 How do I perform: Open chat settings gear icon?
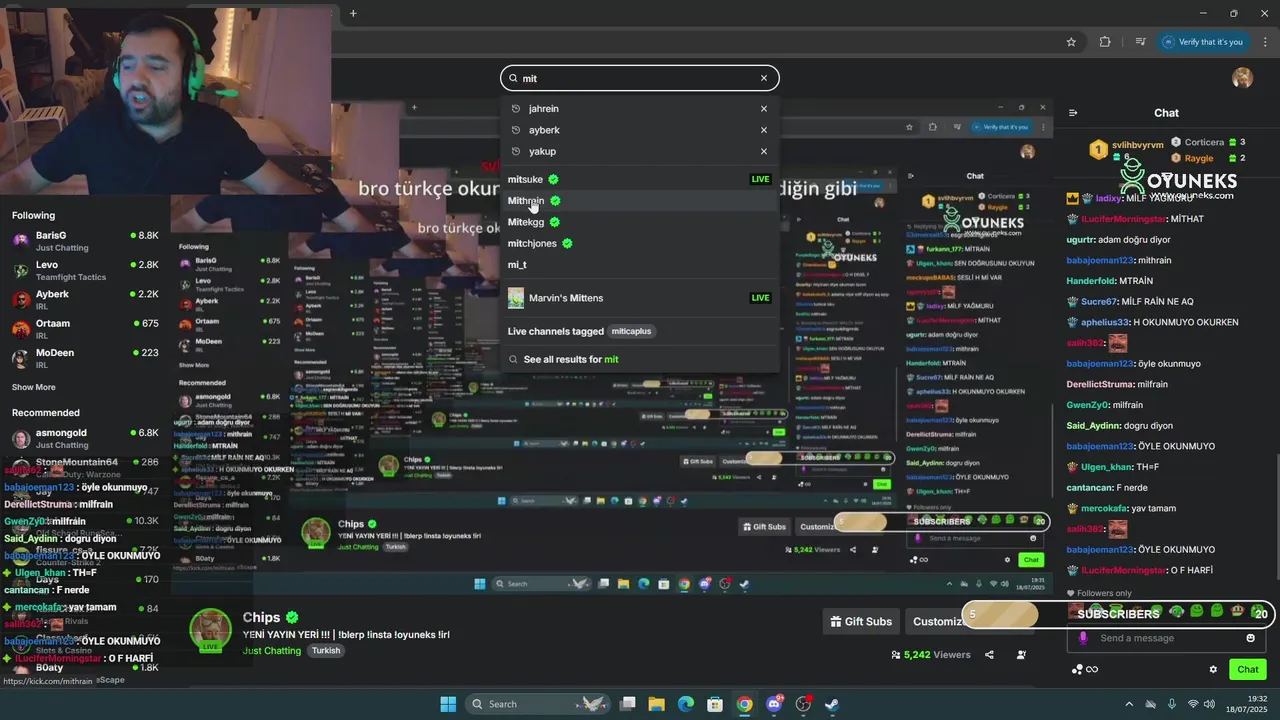click(x=1213, y=670)
